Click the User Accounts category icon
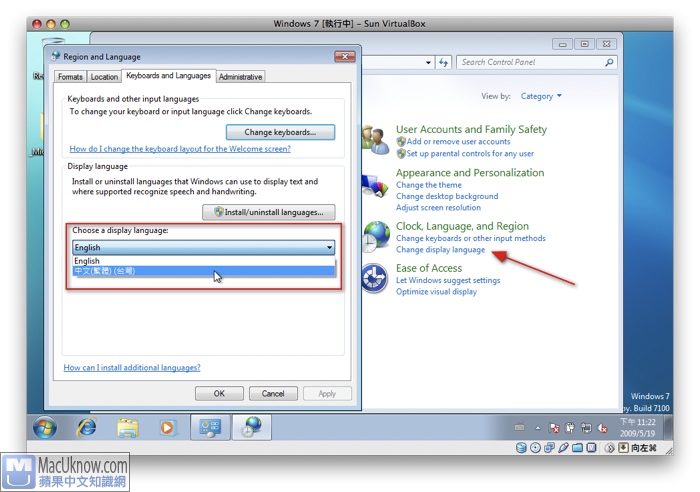Screen dimensions: 700x492 click(375, 140)
